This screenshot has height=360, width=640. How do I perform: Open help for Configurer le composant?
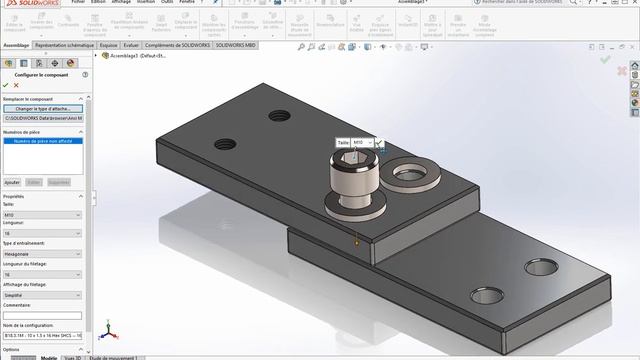click(x=85, y=75)
